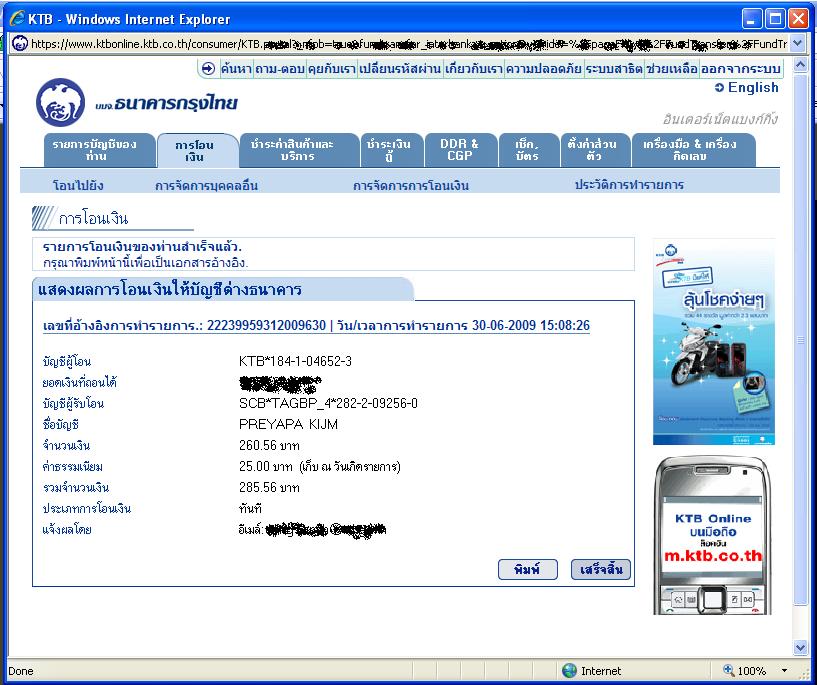Choose โอนไปยัง in the submenu
The height and width of the screenshot is (685, 817).
click(x=78, y=185)
